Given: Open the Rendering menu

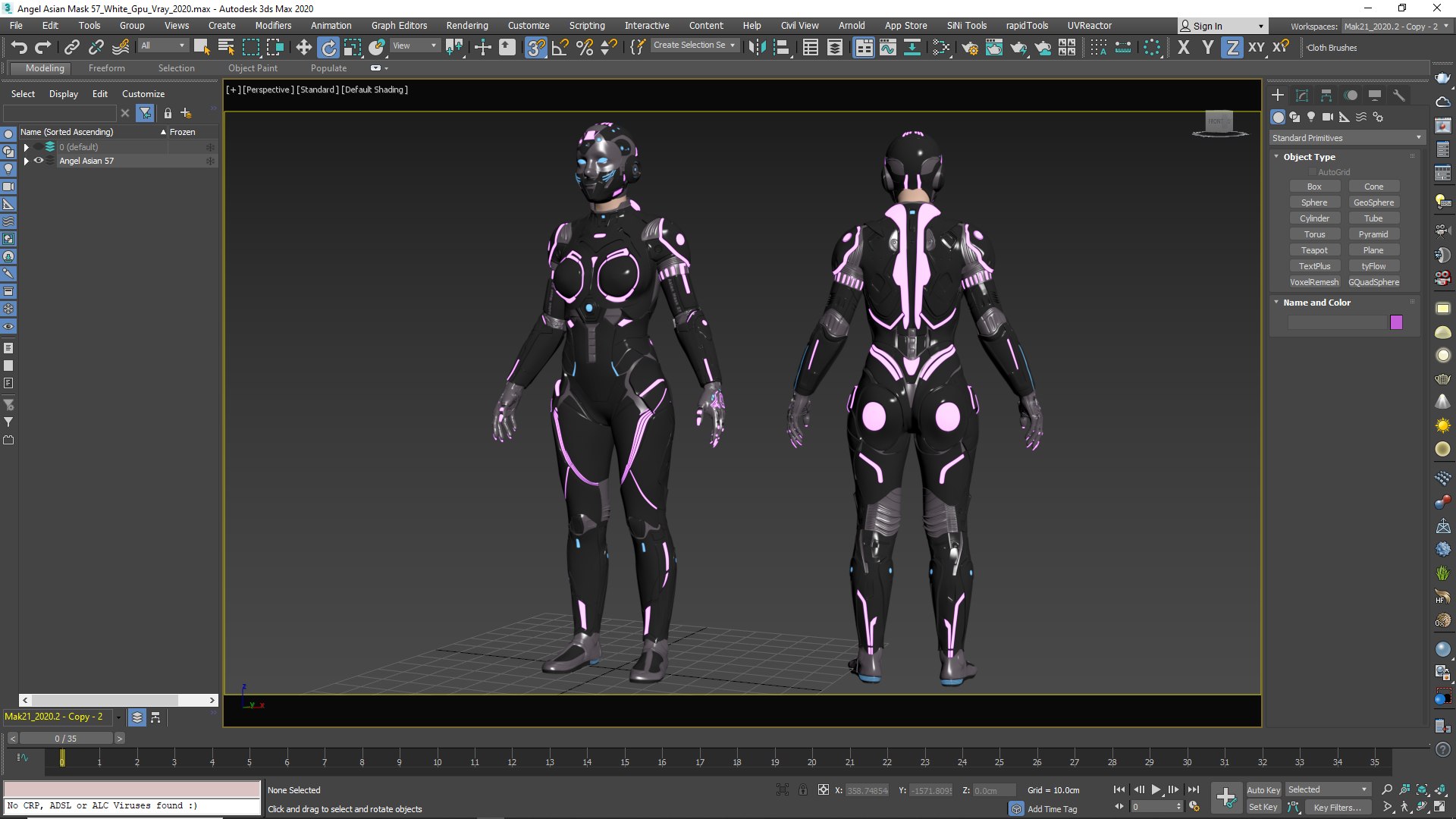Looking at the screenshot, I should tap(467, 25).
